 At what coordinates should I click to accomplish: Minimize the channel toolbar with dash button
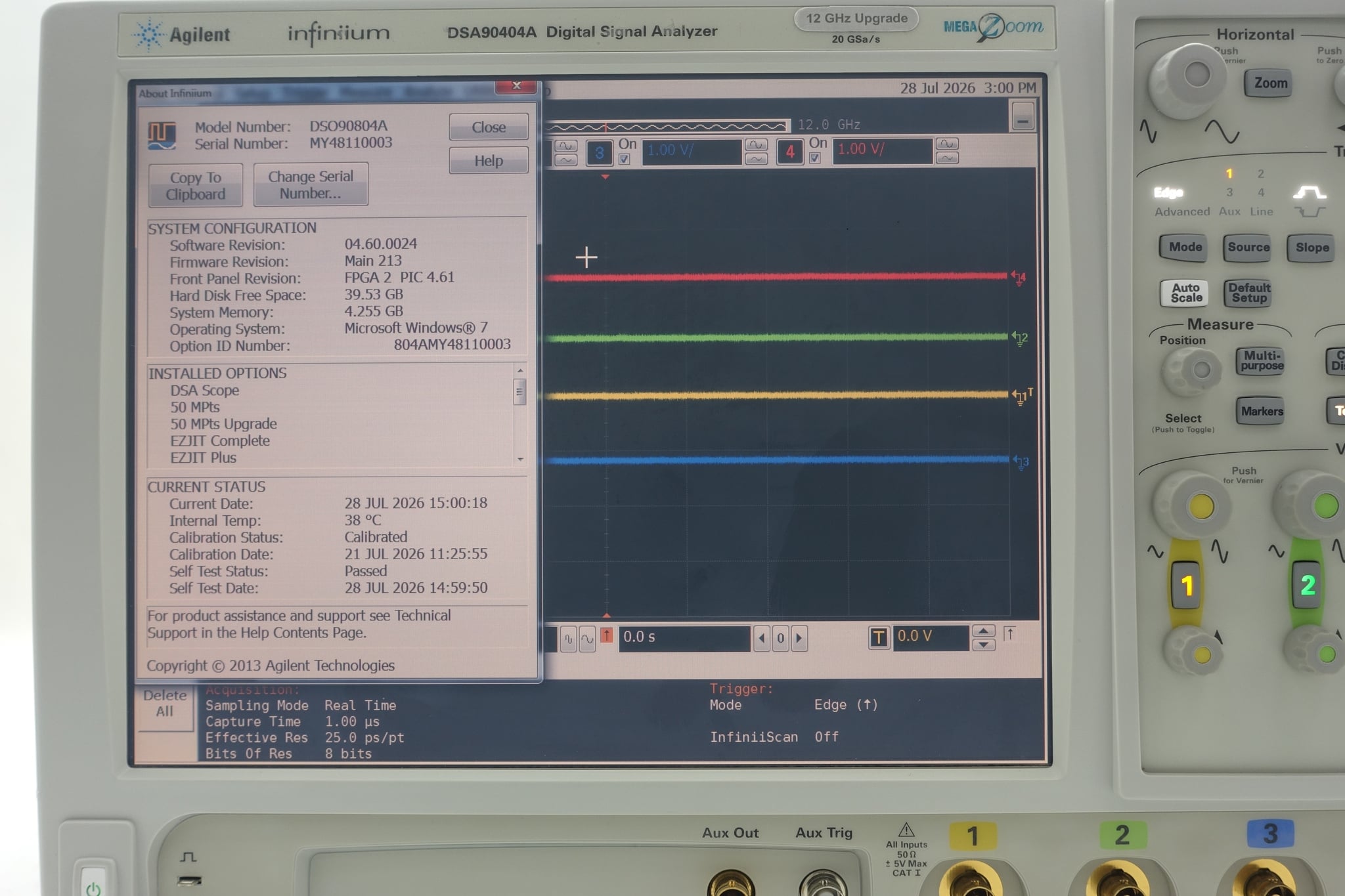pyautogui.click(x=1023, y=117)
